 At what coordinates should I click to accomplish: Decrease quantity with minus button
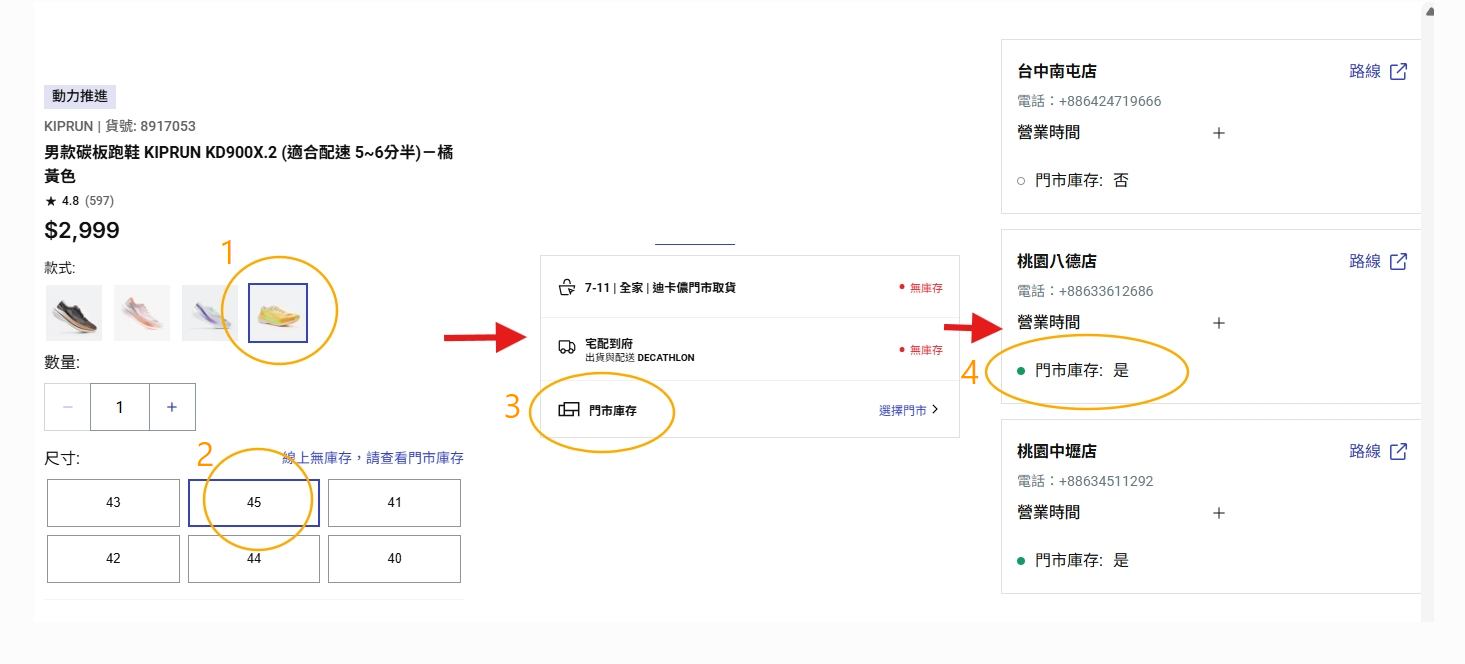click(68, 407)
